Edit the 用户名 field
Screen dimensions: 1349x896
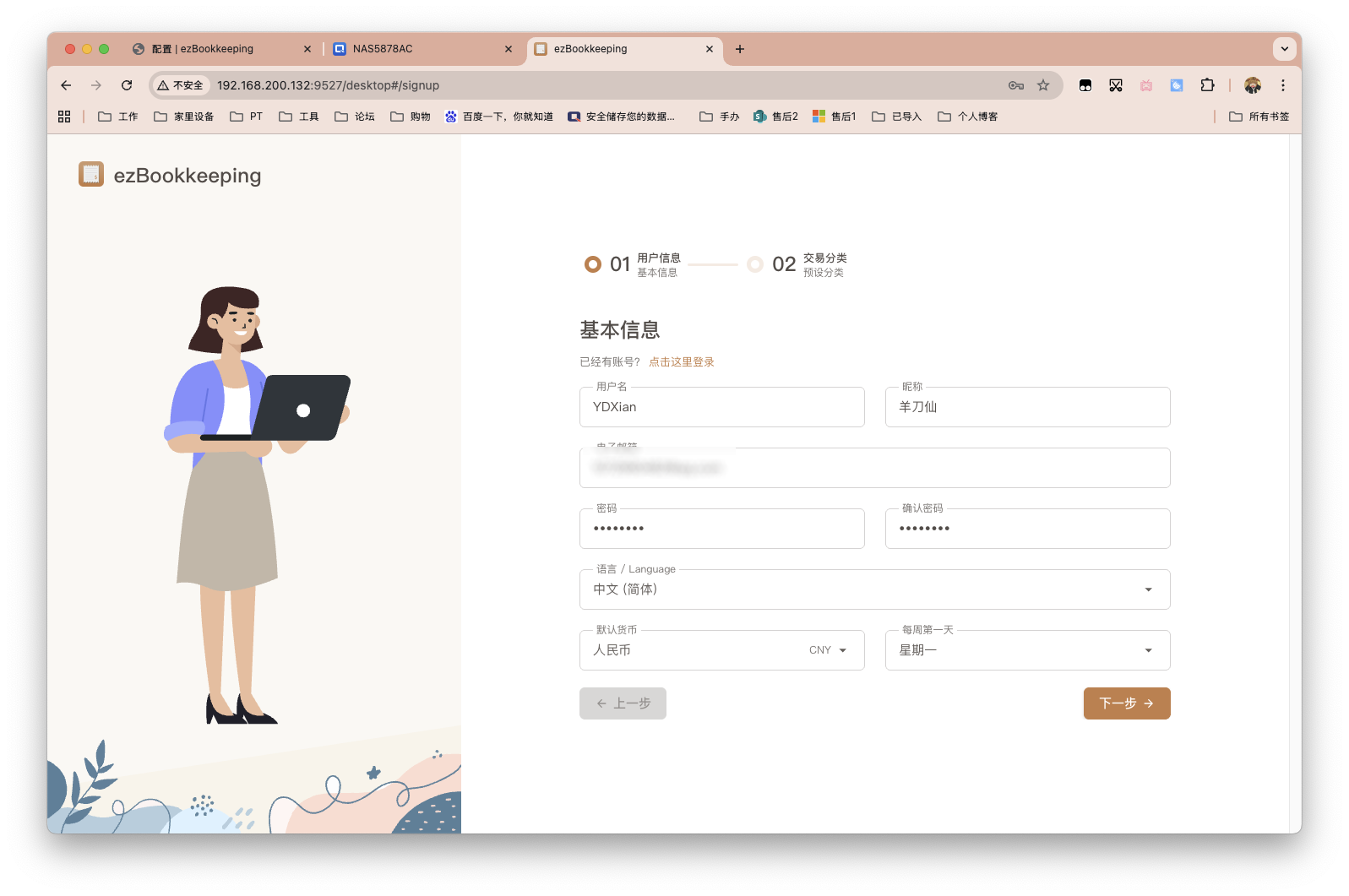pos(722,407)
